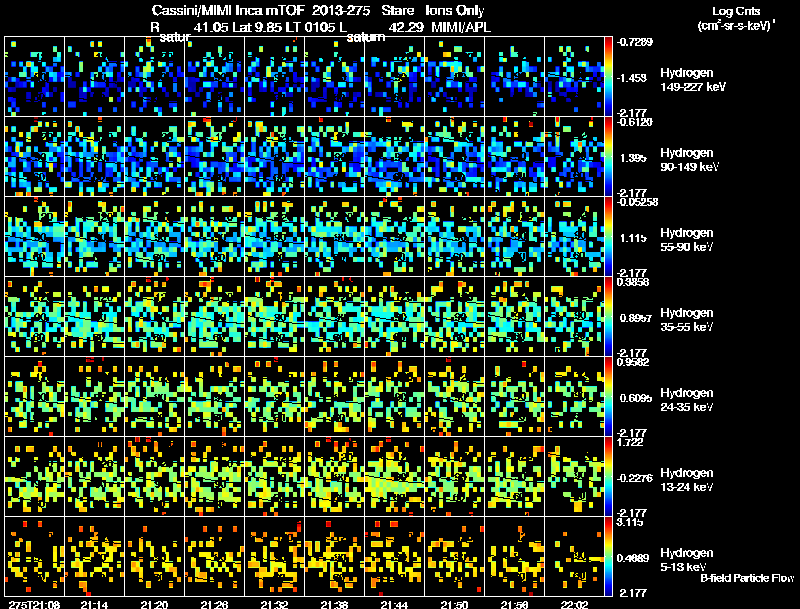Click the 21:14 time axis label

(94, 604)
